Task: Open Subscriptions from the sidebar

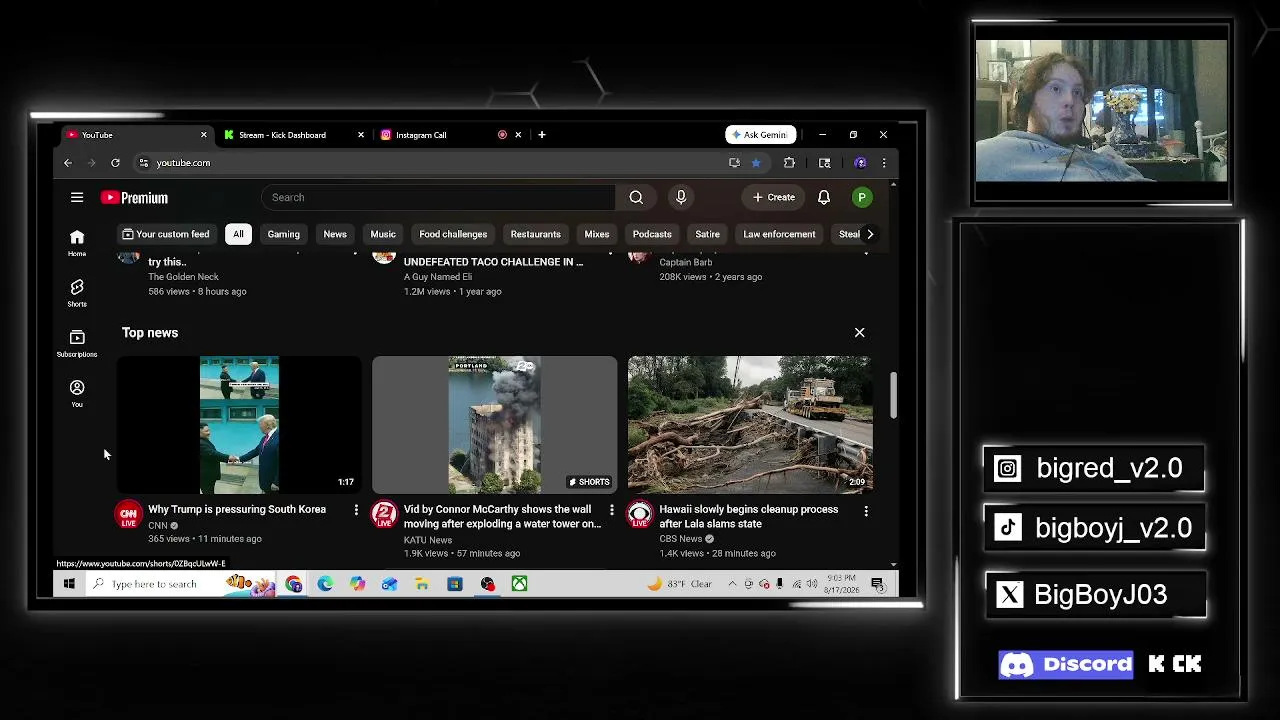Action: [77, 342]
